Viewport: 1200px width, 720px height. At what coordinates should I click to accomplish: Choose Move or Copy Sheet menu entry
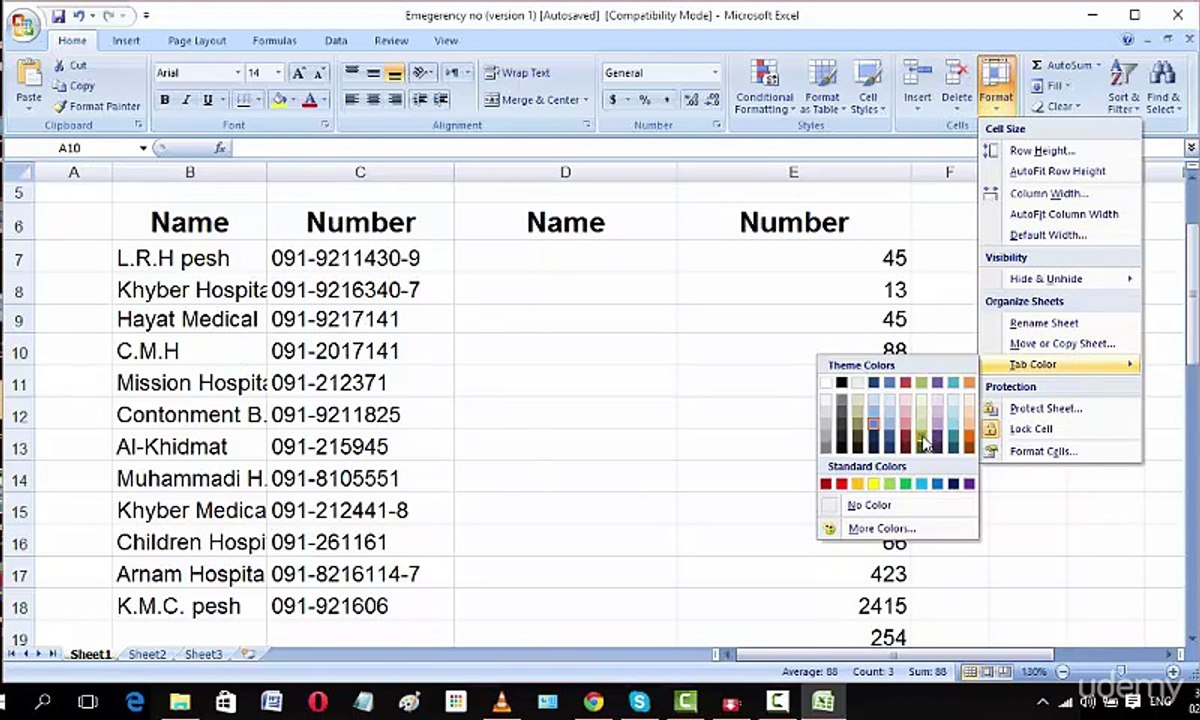(1060, 344)
